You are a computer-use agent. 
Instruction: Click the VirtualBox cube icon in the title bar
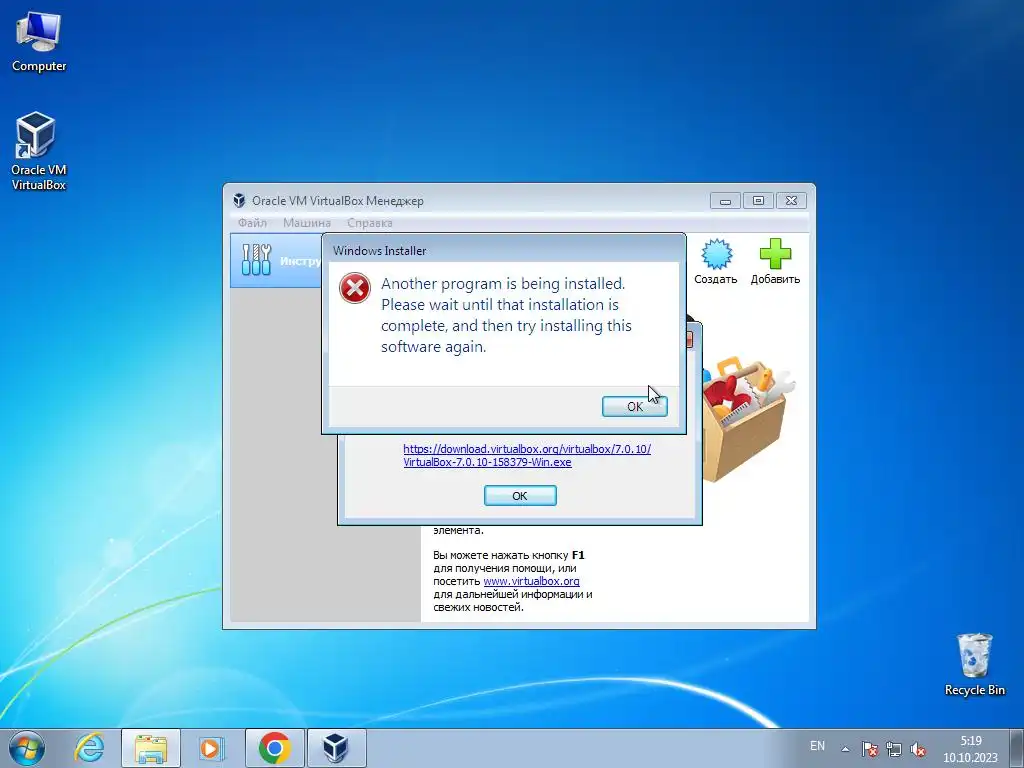240,200
